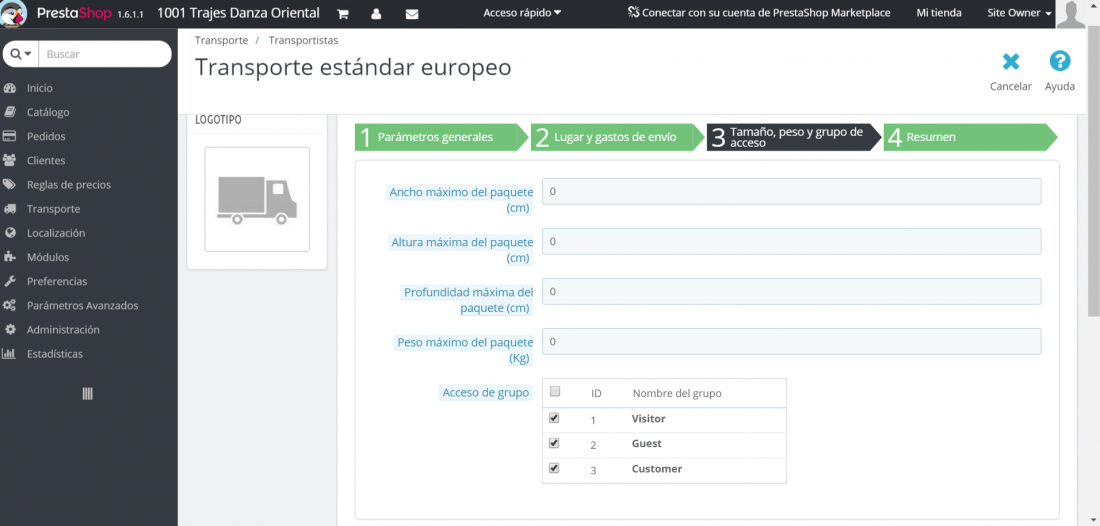Click the Preferencias wrench icon
Viewport: 1100px width, 526px height.
(10, 281)
